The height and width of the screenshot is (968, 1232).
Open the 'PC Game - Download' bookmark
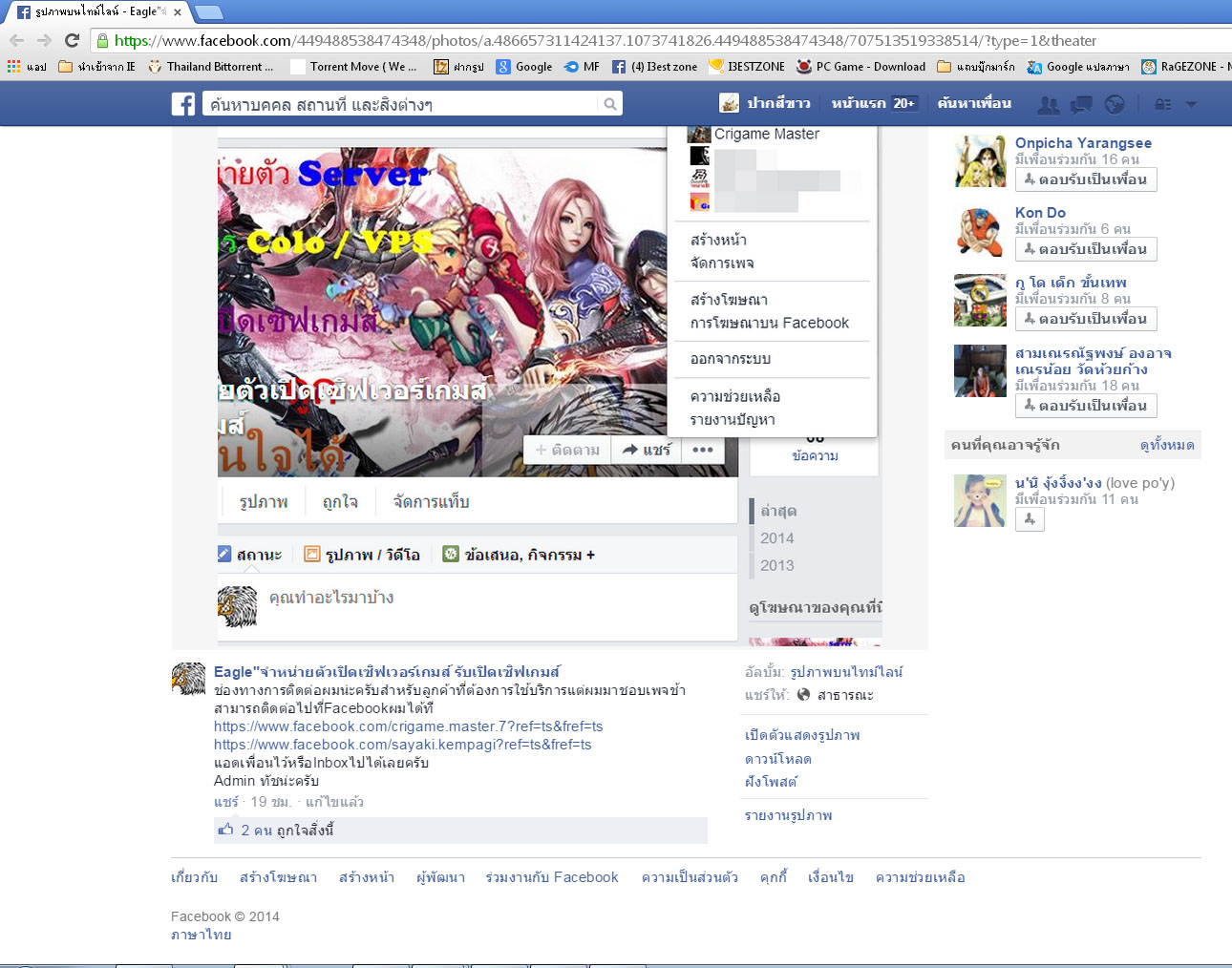(x=860, y=67)
